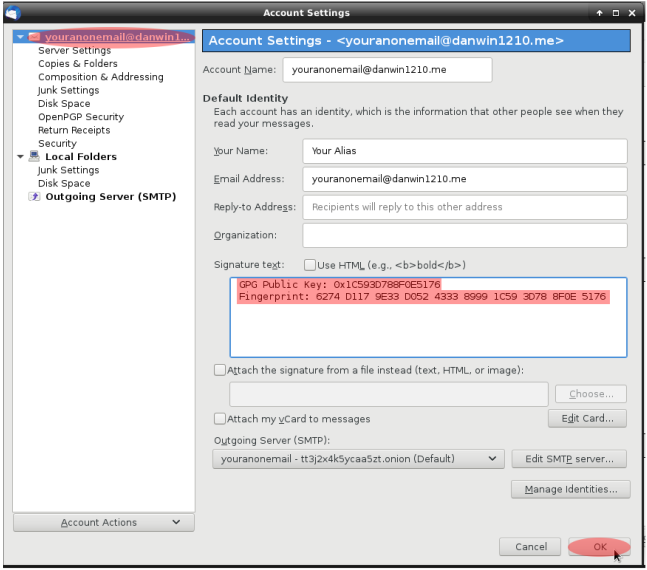Toggle Attach my vCard to messages
647x570 pixels.
click(x=220, y=419)
